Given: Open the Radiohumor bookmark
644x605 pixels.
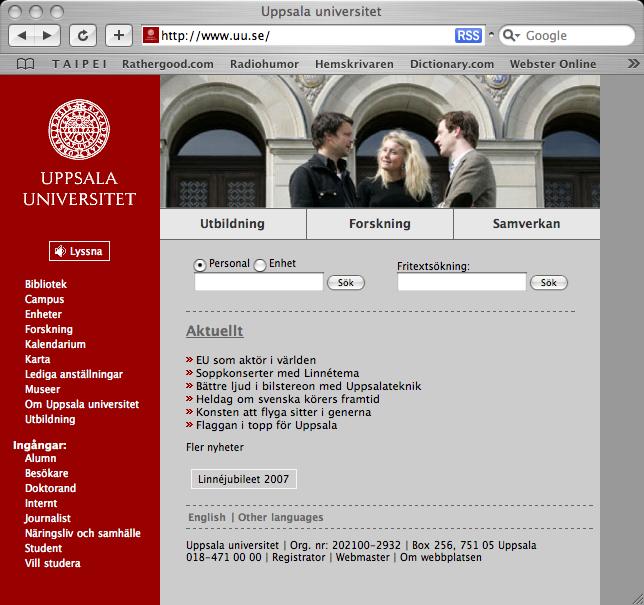Looking at the screenshot, I should coord(264,64).
